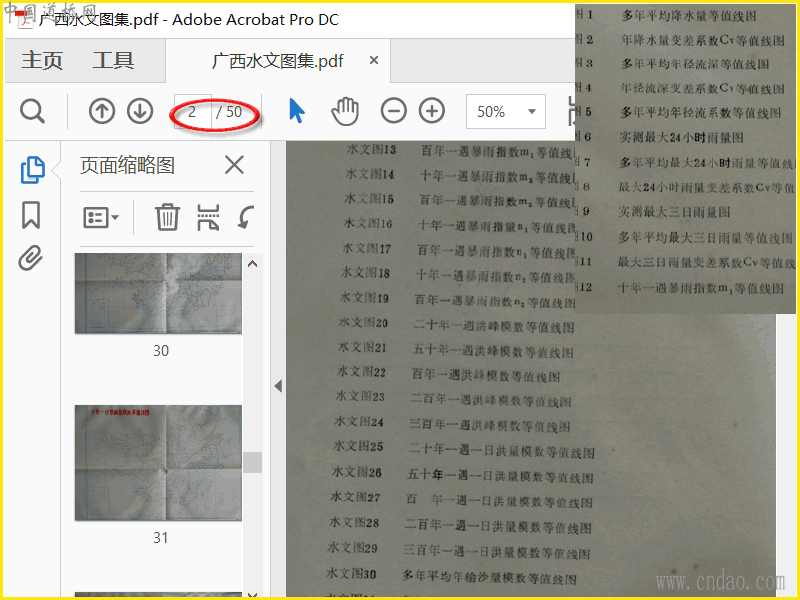The width and height of the screenshot is (800, 600).
Task: Click the 水文图22 label
Action: [361, 371]
